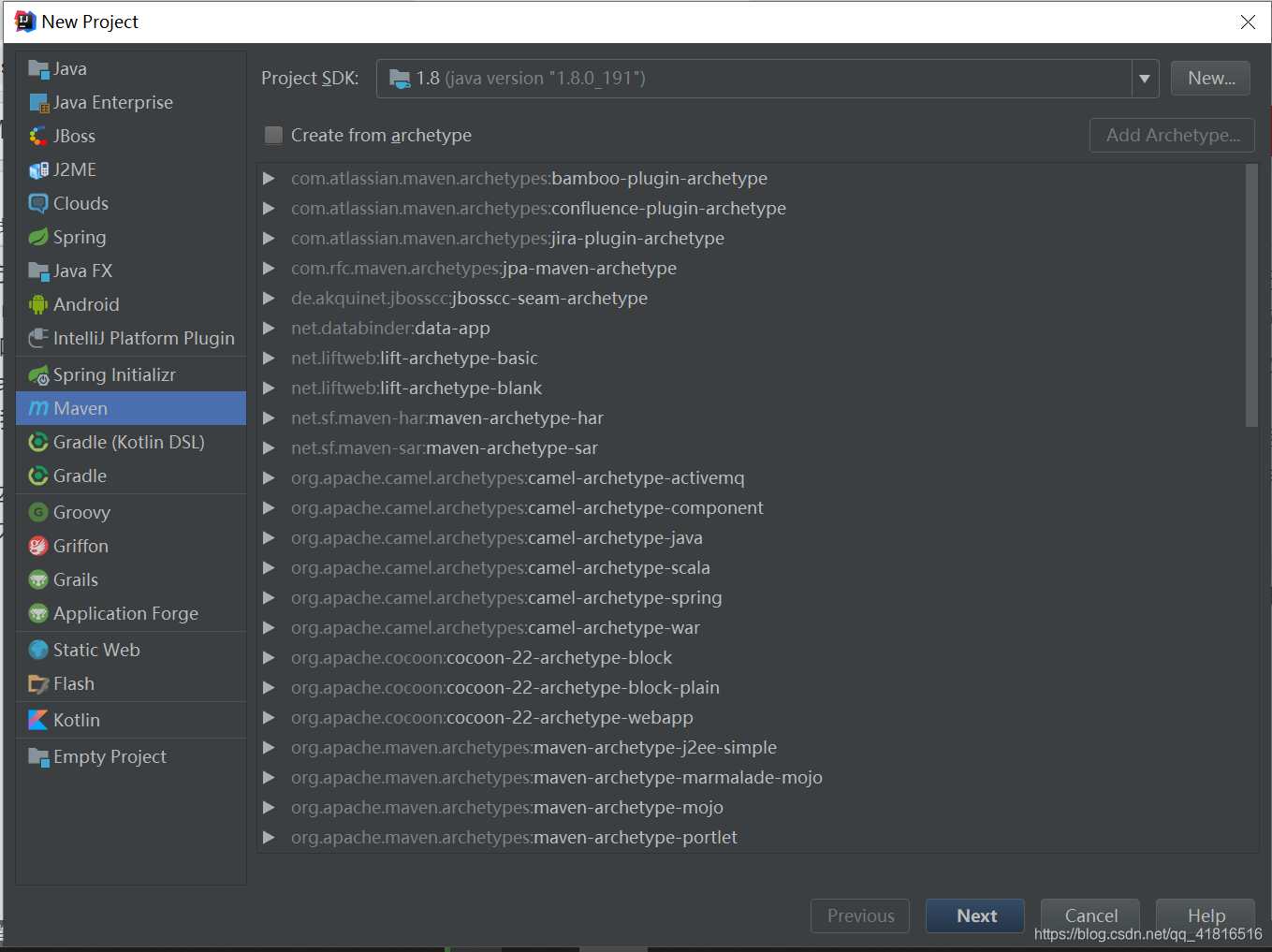Screen dimensions: 1272x952
Task: Select Kotlin project type label
Action: [77, 720]
